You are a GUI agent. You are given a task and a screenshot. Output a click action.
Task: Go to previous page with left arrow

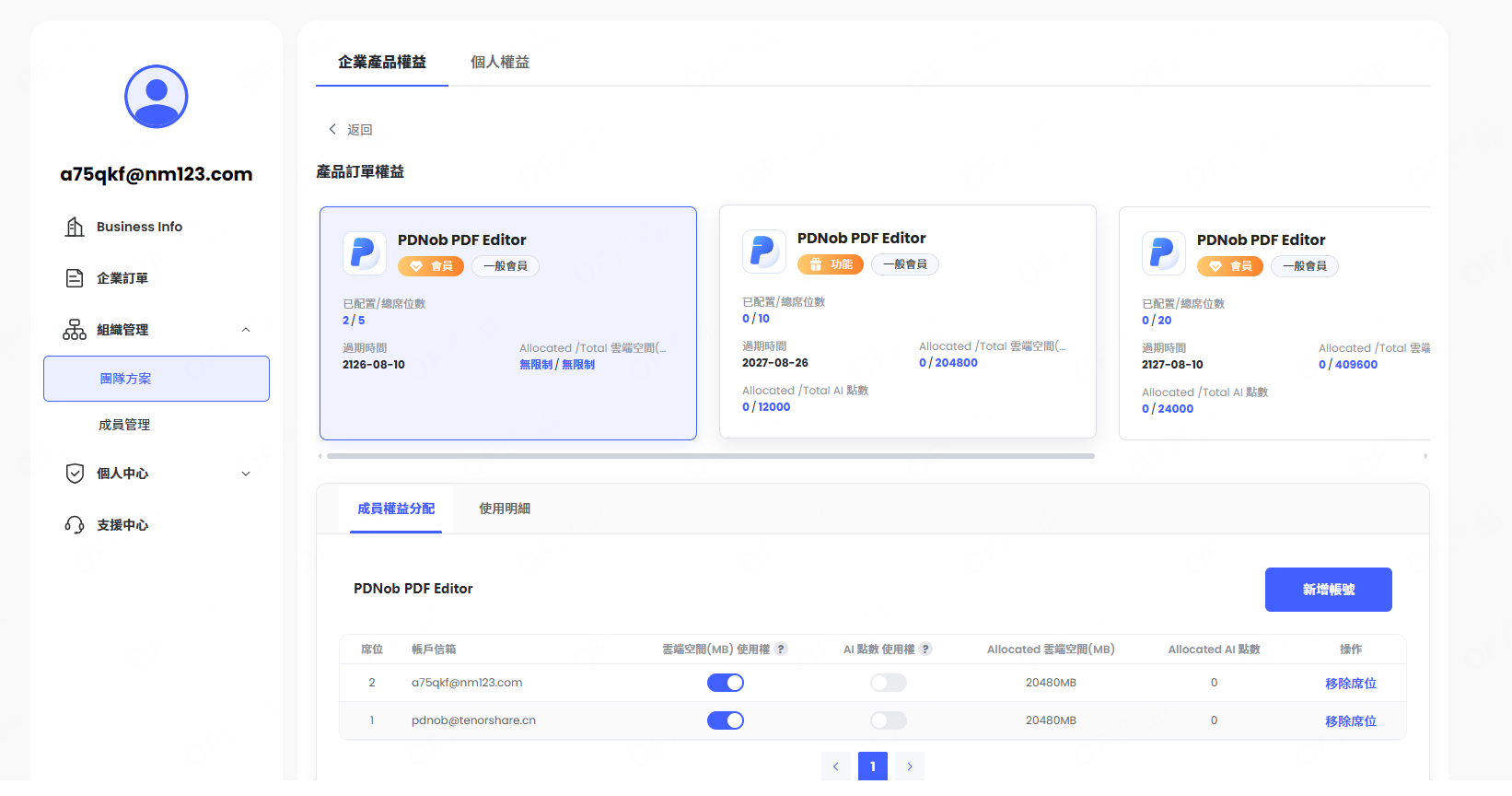(836, 767)
